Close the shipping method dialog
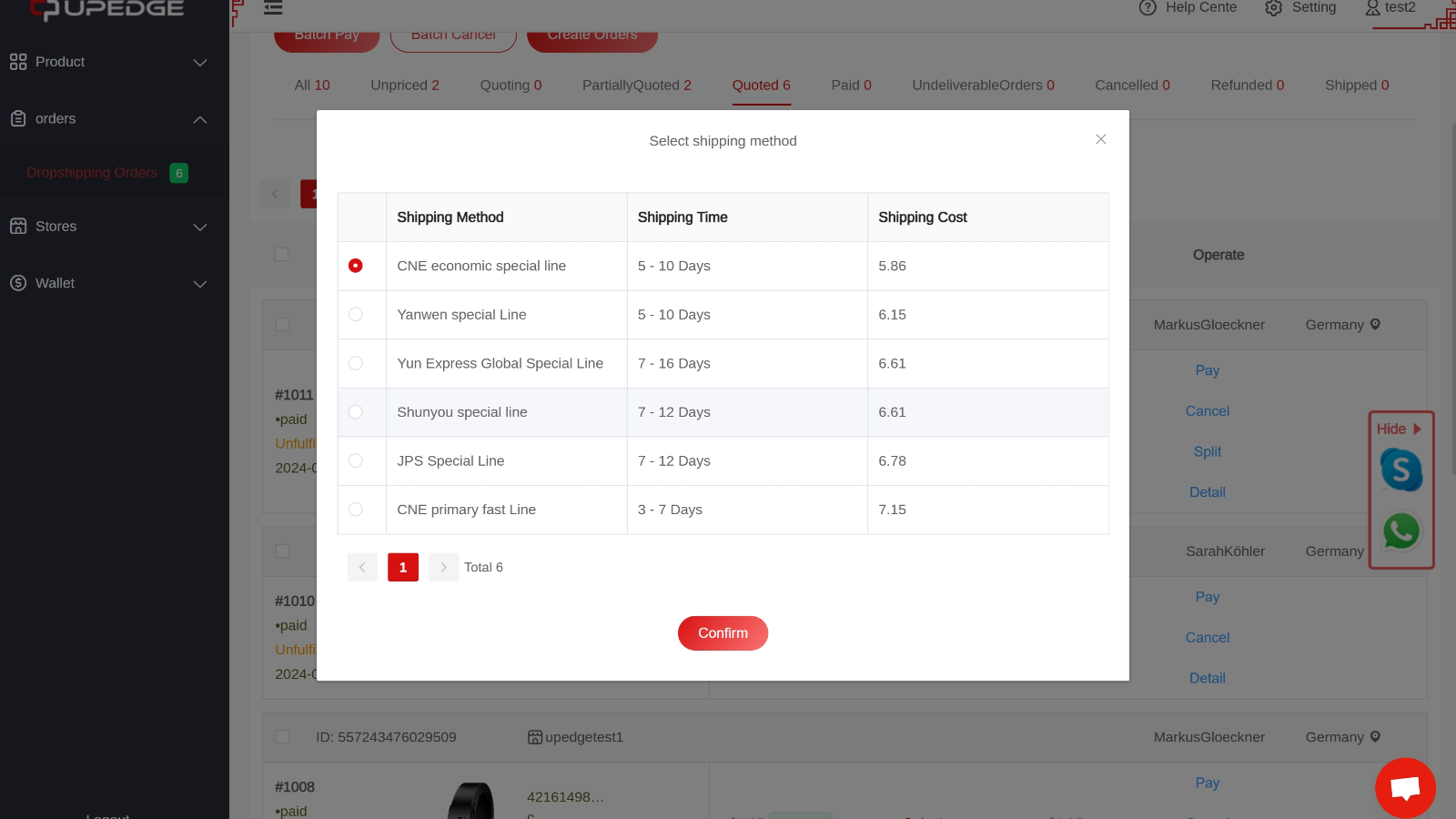 (x=1101, y=139)
